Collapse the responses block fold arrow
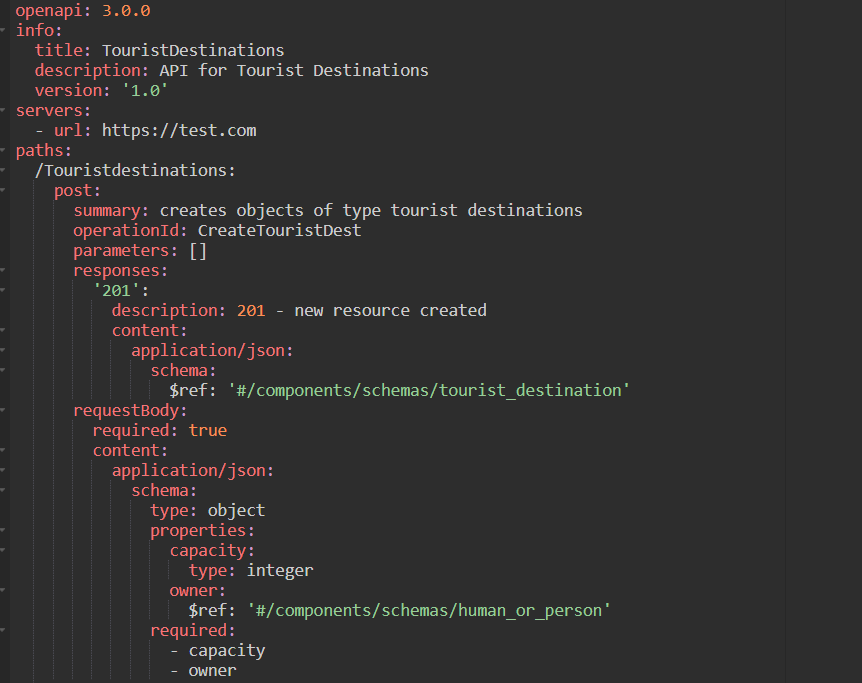The width and height of the screenshot is (862, 683). [5, 270]
